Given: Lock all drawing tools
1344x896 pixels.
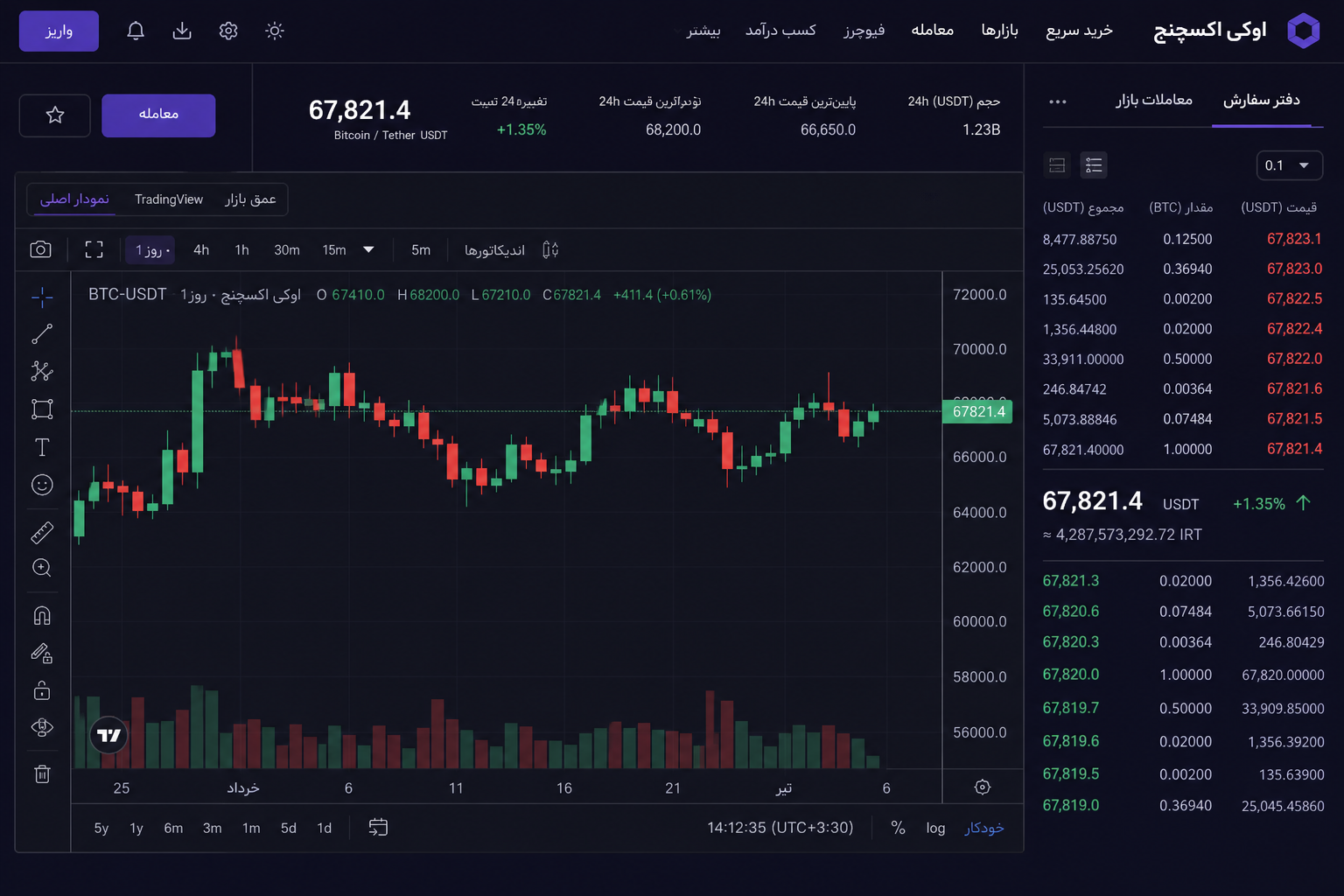Looking at the screenshot, I should pos(42,690).
